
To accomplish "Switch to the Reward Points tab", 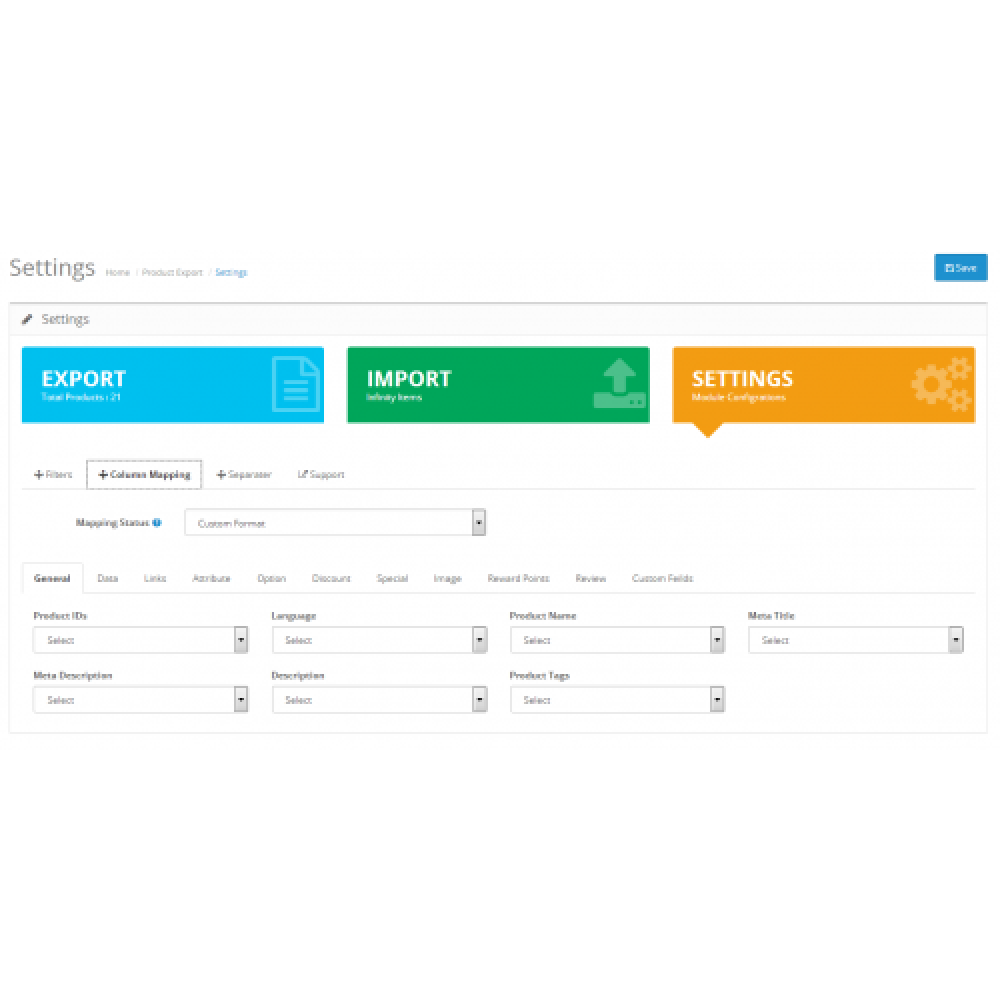I will coord(518,578).
